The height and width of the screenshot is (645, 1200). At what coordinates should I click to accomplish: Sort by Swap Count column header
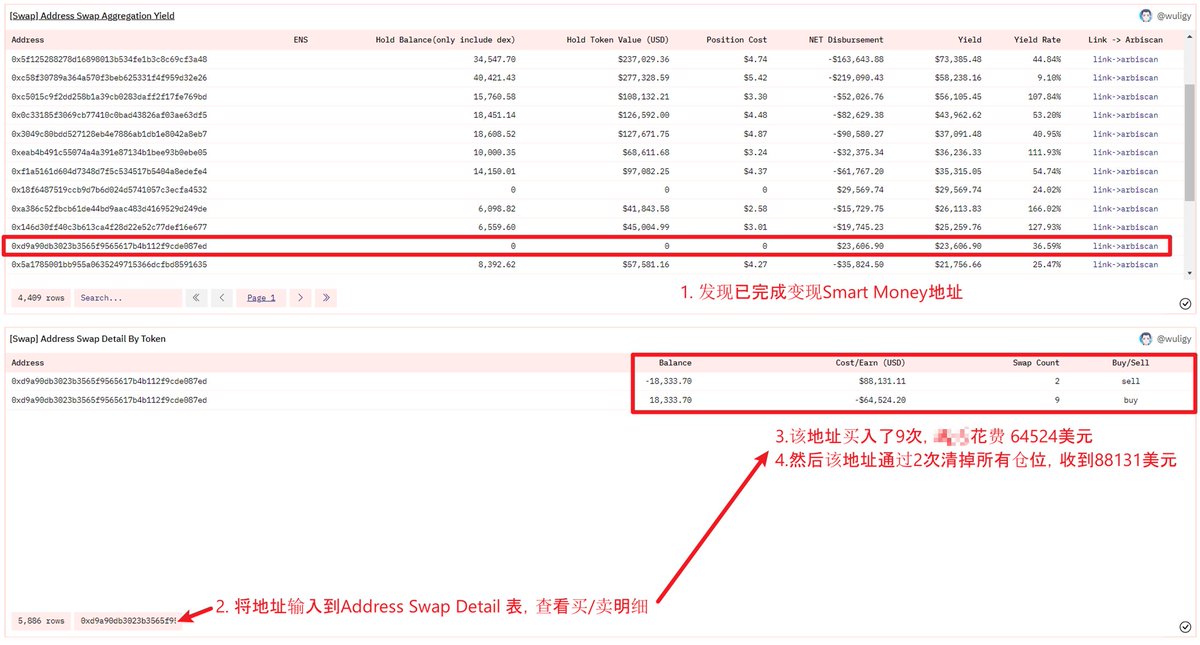coord(1035,363)
